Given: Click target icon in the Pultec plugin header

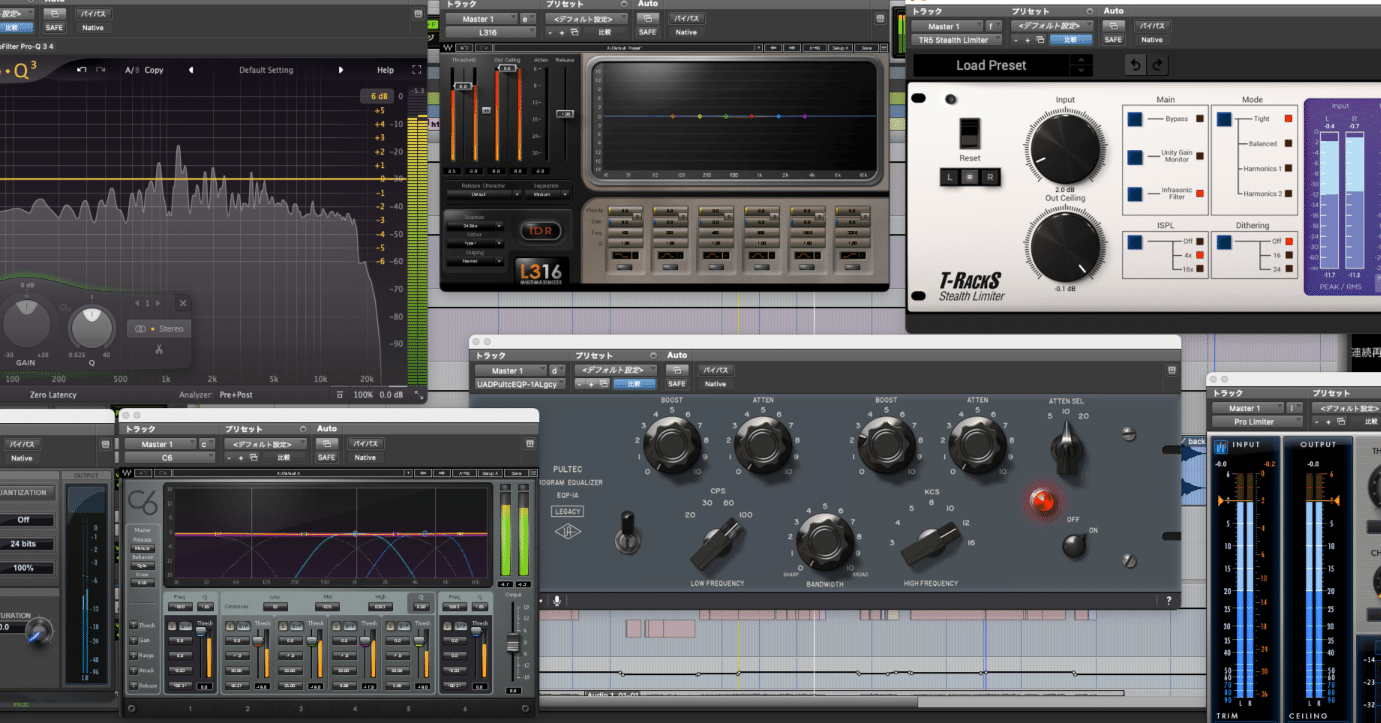Looking at the screenshot, I should (1171, 370).
